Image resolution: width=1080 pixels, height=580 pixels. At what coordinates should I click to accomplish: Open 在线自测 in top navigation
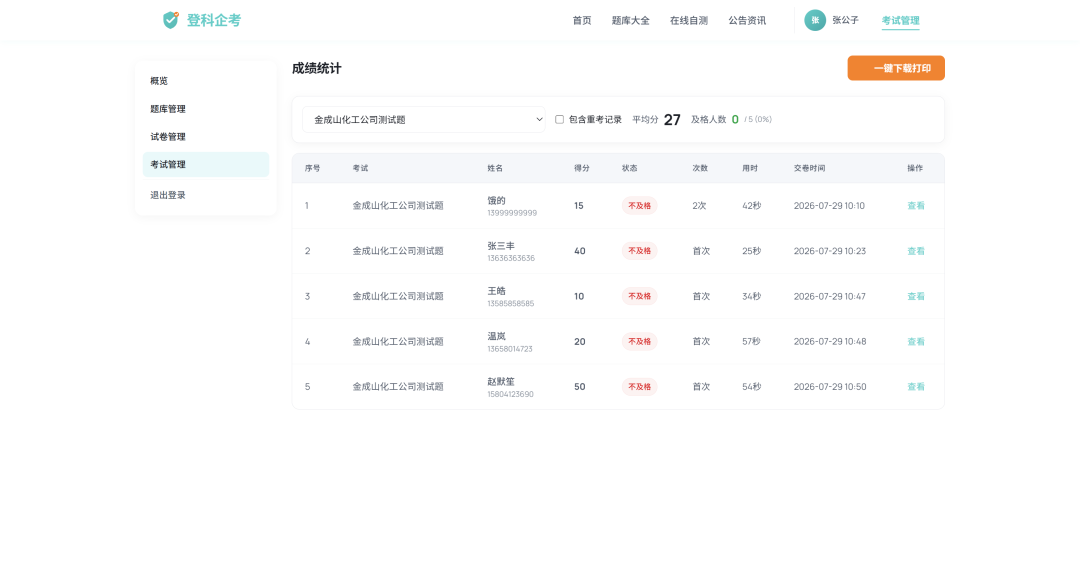[x=689, y=20]
